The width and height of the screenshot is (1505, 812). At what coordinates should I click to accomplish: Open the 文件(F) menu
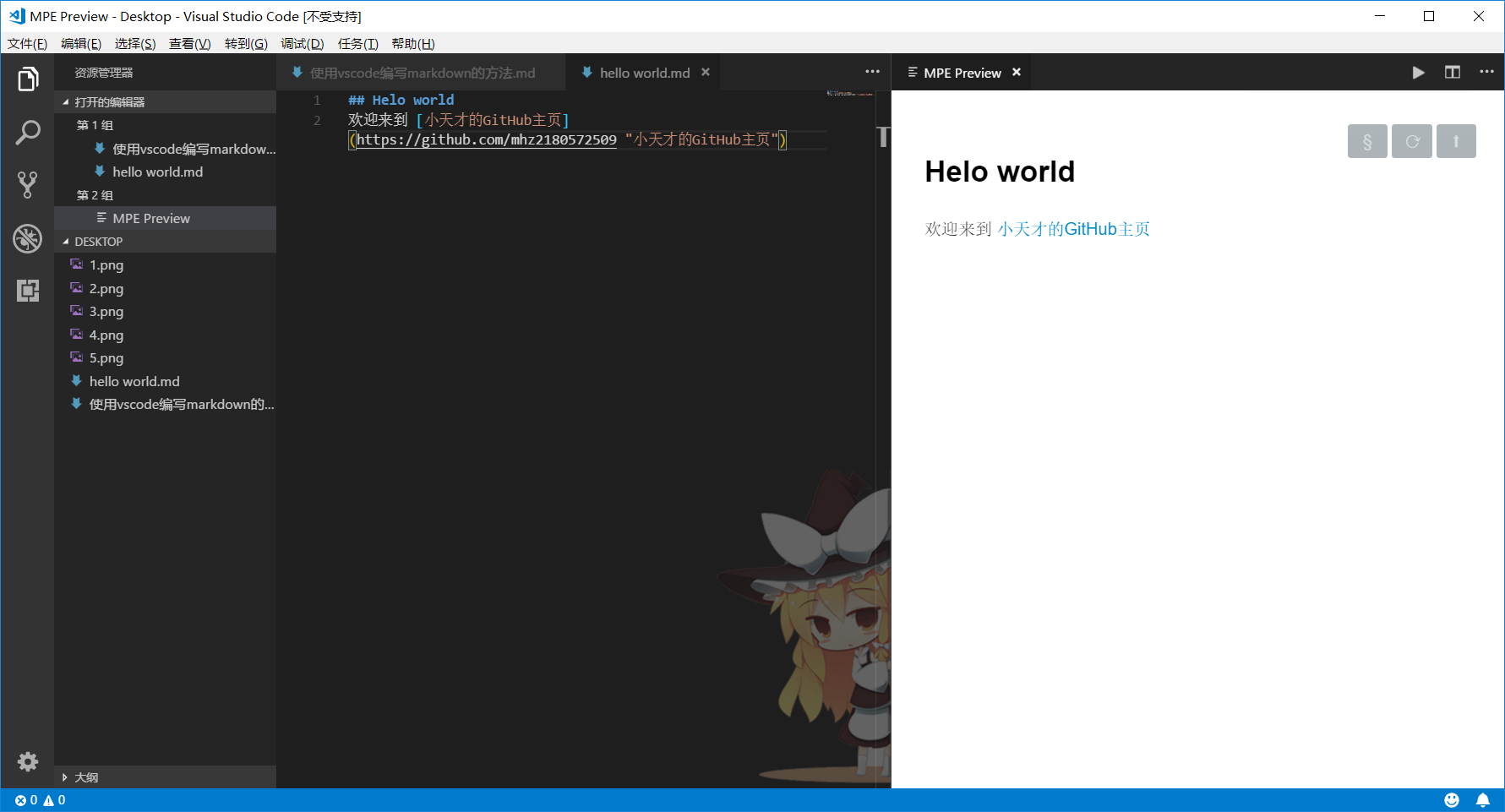(x=27, y=44)
